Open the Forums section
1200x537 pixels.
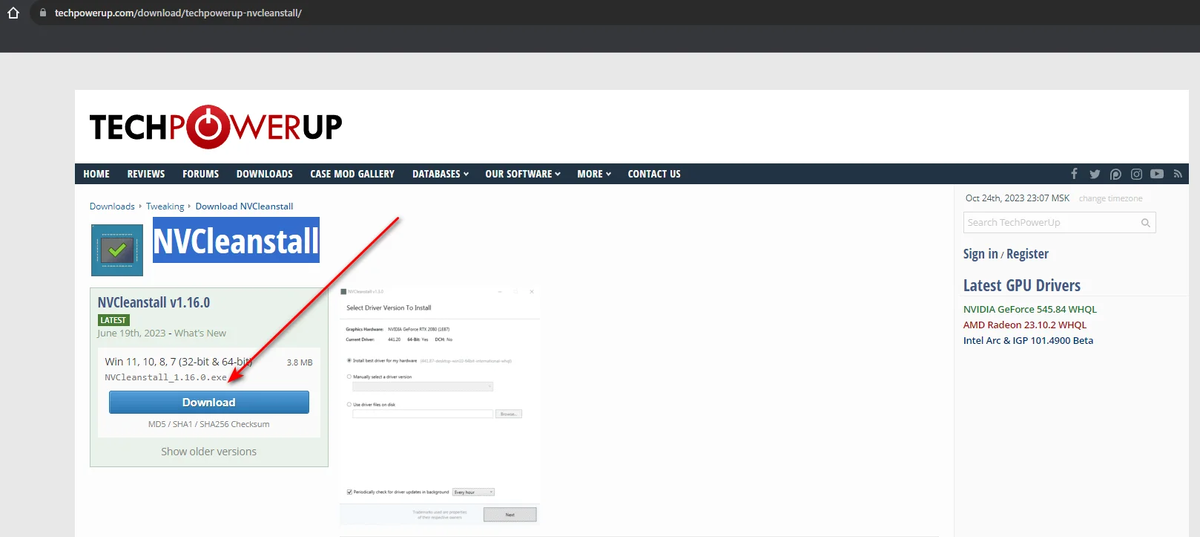pos(201,174)
